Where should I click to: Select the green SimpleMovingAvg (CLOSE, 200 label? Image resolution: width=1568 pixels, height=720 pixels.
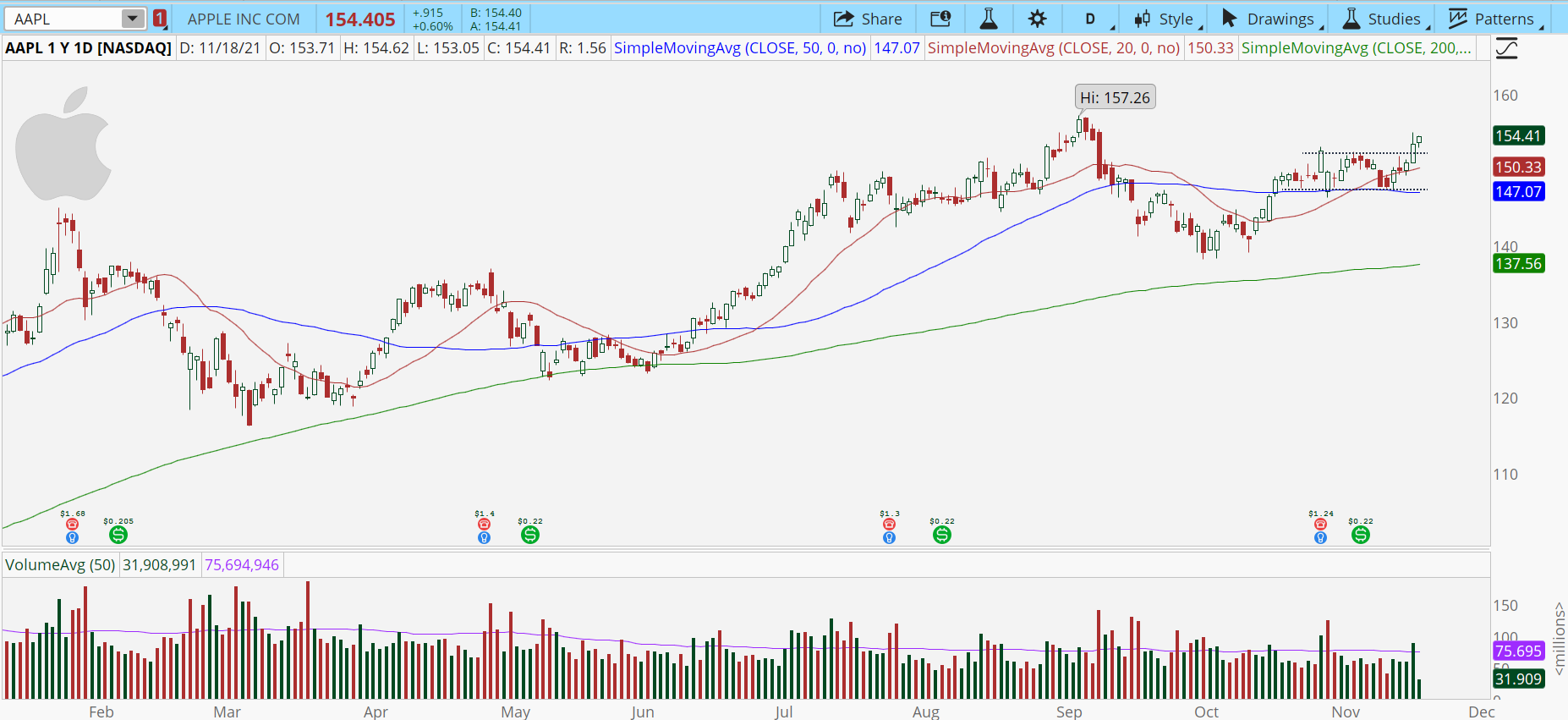click(1357, 48)
